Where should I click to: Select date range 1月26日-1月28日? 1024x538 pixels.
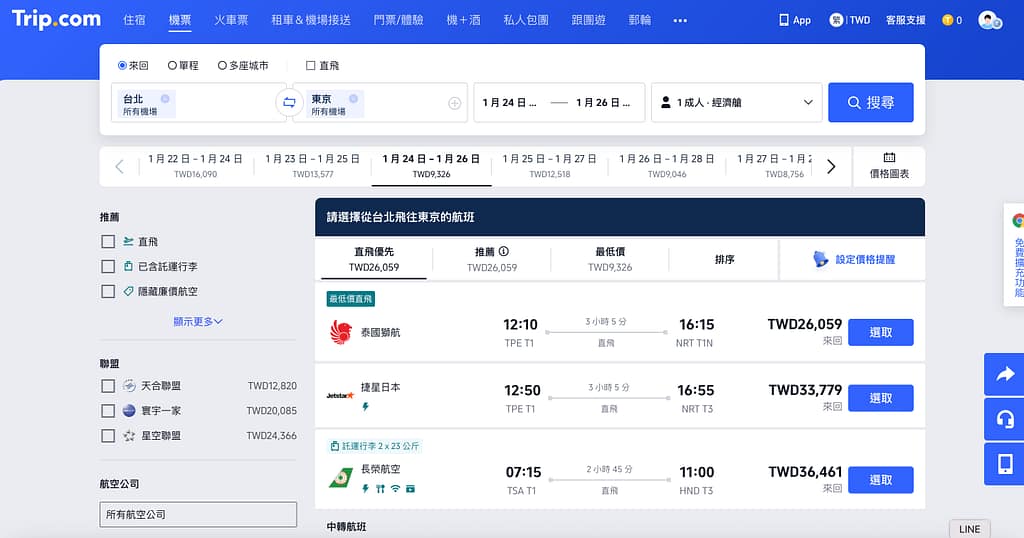coord(667,166)
